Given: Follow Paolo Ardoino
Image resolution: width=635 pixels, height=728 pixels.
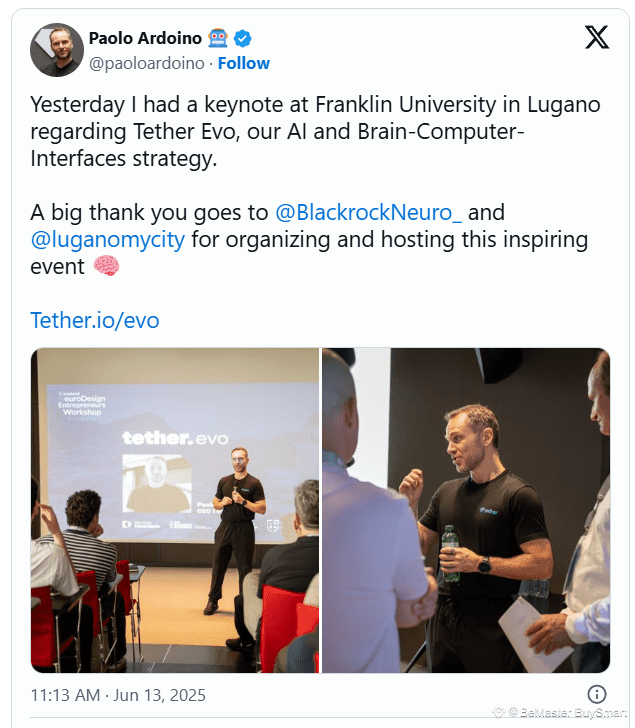Looking at the screenshot, I should coord(244,63).
